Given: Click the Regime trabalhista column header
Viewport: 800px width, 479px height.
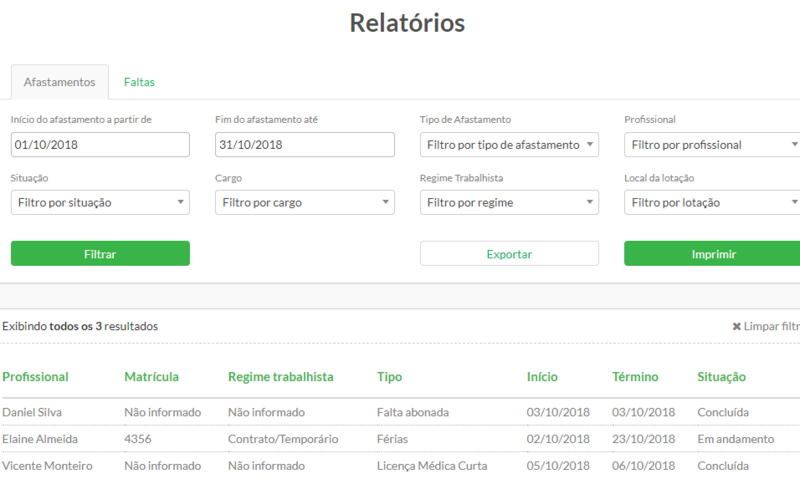Looking at the screenshot, I should coord(280,377).
